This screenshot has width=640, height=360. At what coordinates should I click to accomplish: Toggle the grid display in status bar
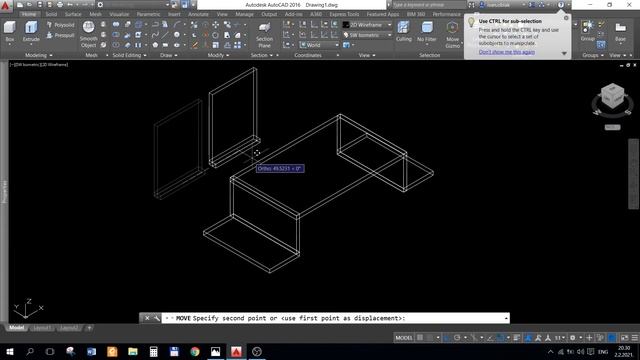coord(420,338)
